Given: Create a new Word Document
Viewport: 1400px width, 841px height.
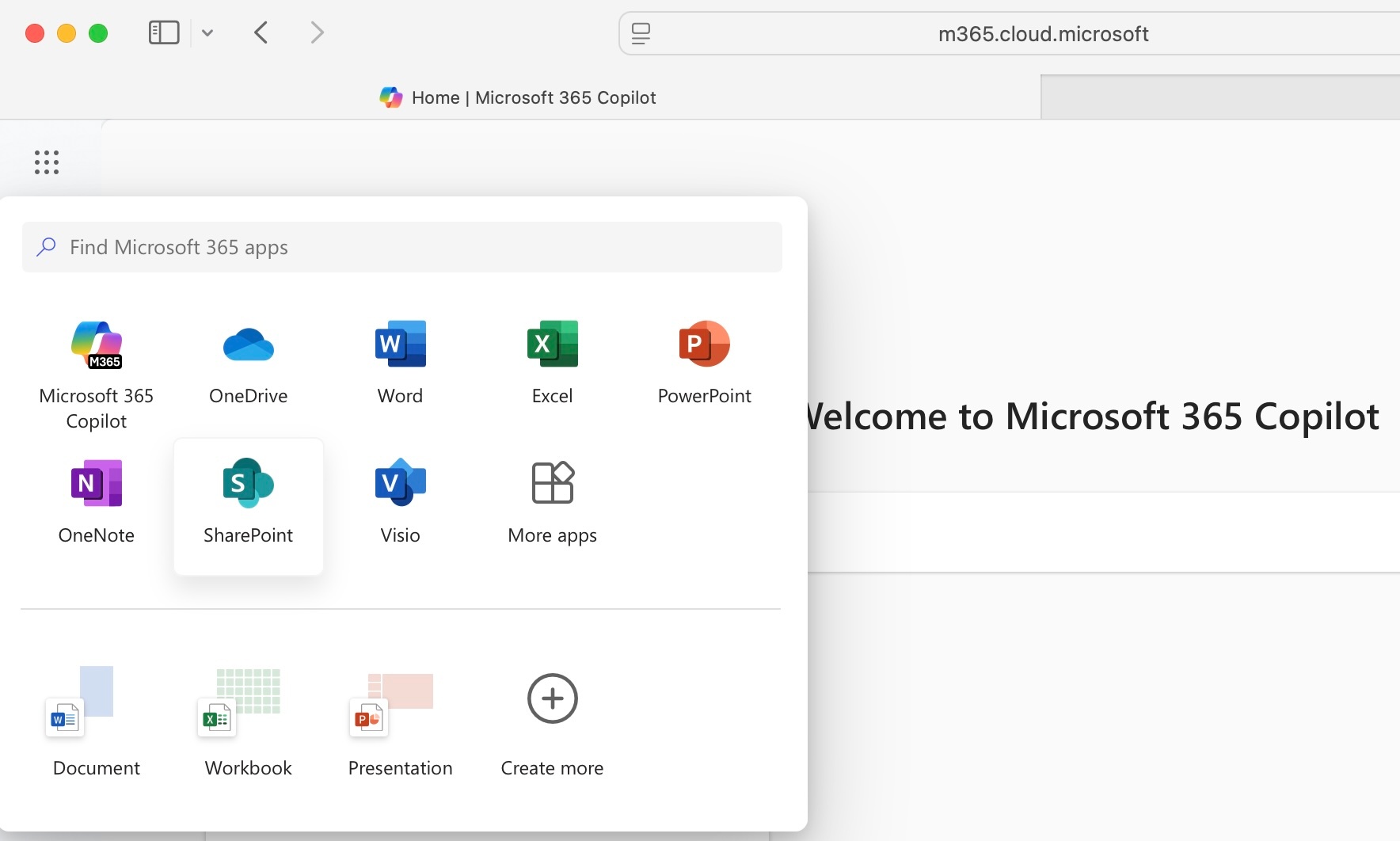Looking at the screenshot, I should pos(97,721).
